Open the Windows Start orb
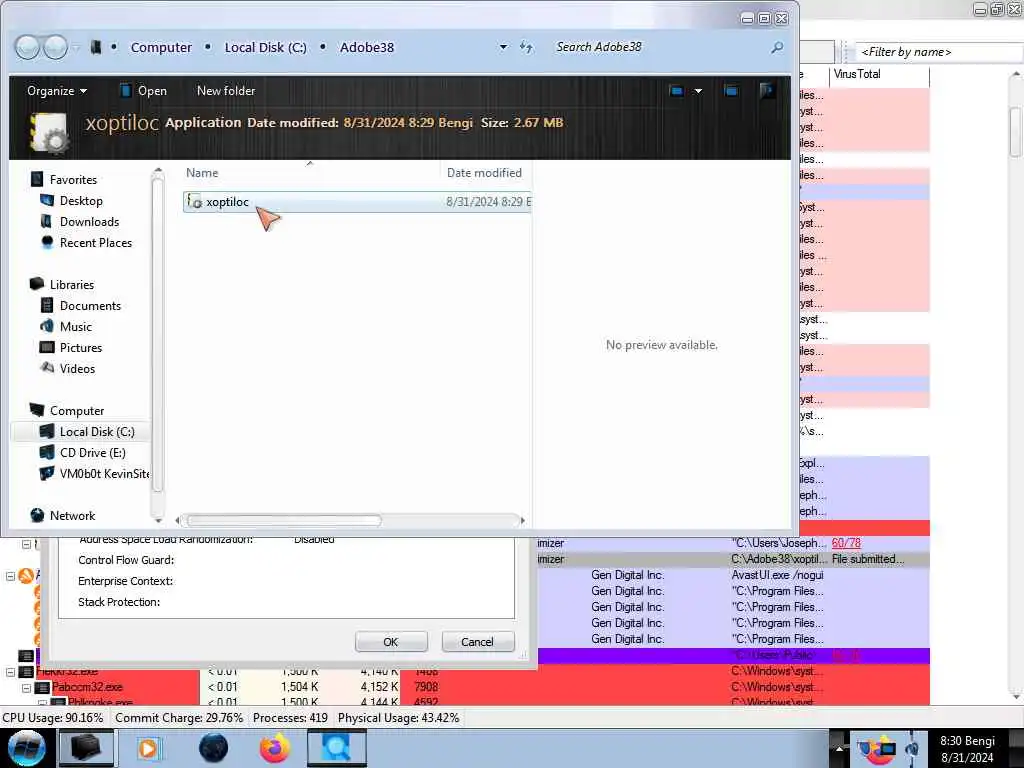The image size is (1024, 768). 27,748
